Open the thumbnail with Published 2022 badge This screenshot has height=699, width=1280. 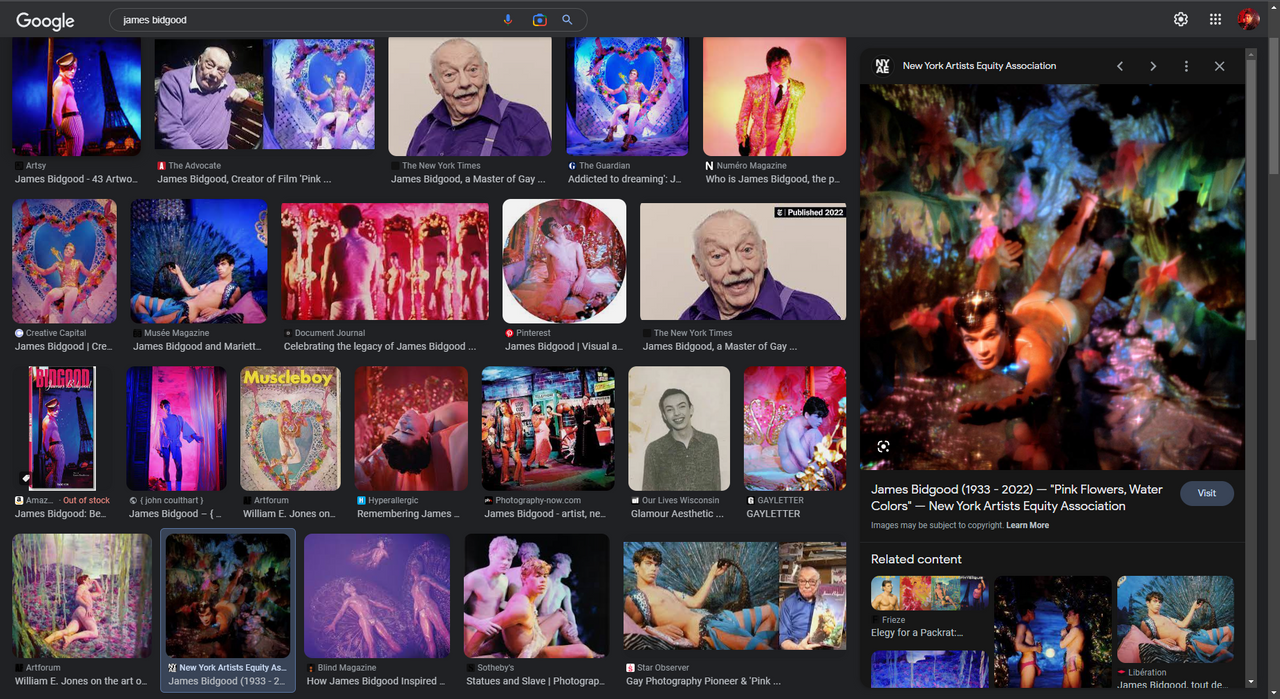743,261
